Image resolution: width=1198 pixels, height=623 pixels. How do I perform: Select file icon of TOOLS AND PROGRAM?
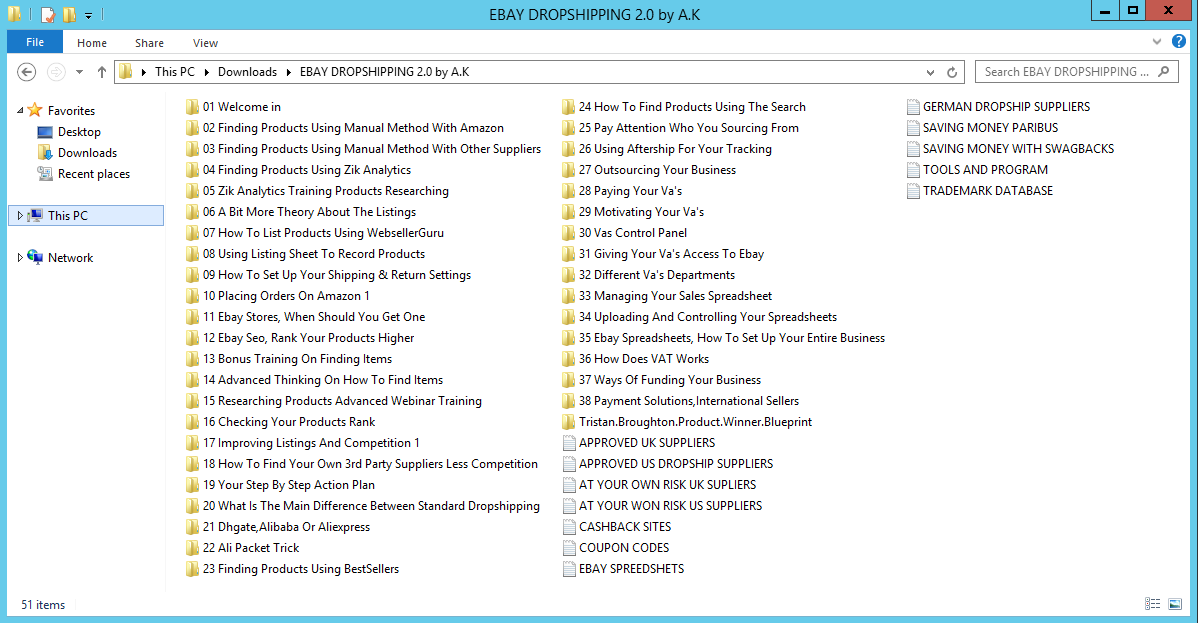[913, 170]
